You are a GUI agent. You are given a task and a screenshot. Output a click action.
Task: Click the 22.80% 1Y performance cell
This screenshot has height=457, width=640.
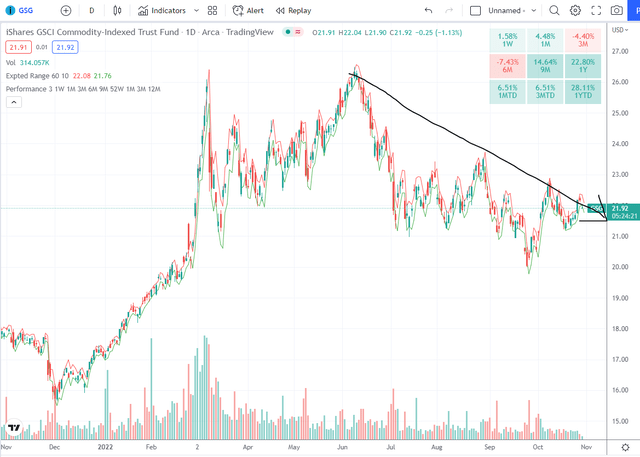tap(583, 66)
